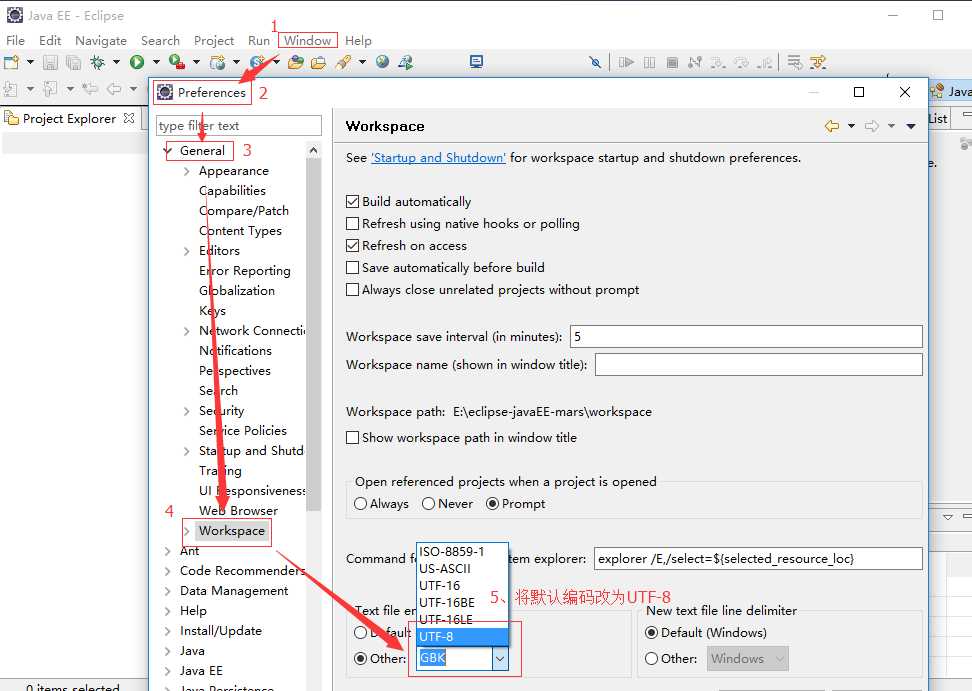
Task: Expand the Appearance tree node
Action: pos(187,171)
